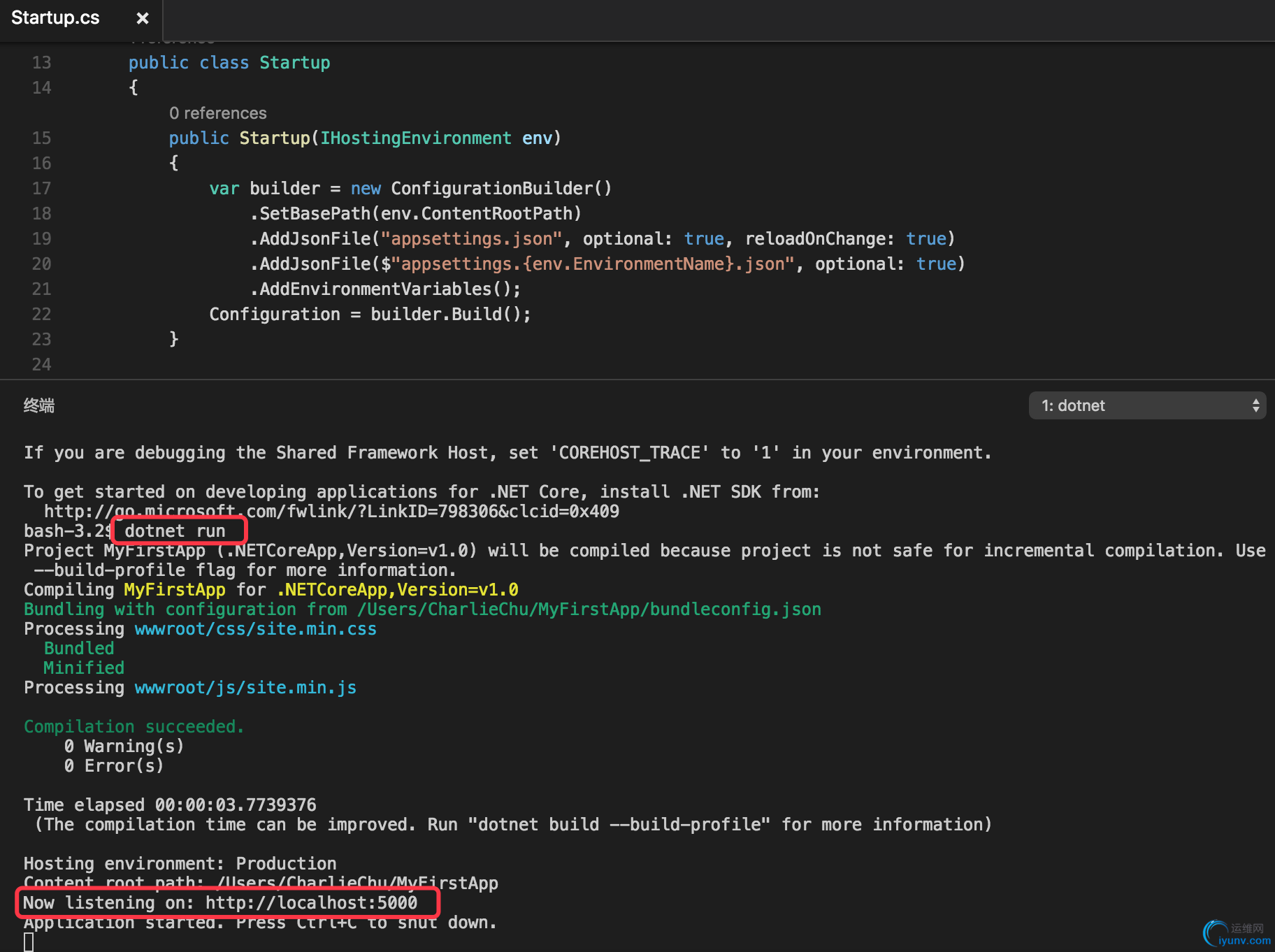Close the Startup.cs editor tab
1275x952 pixels.
coord(143,18)
